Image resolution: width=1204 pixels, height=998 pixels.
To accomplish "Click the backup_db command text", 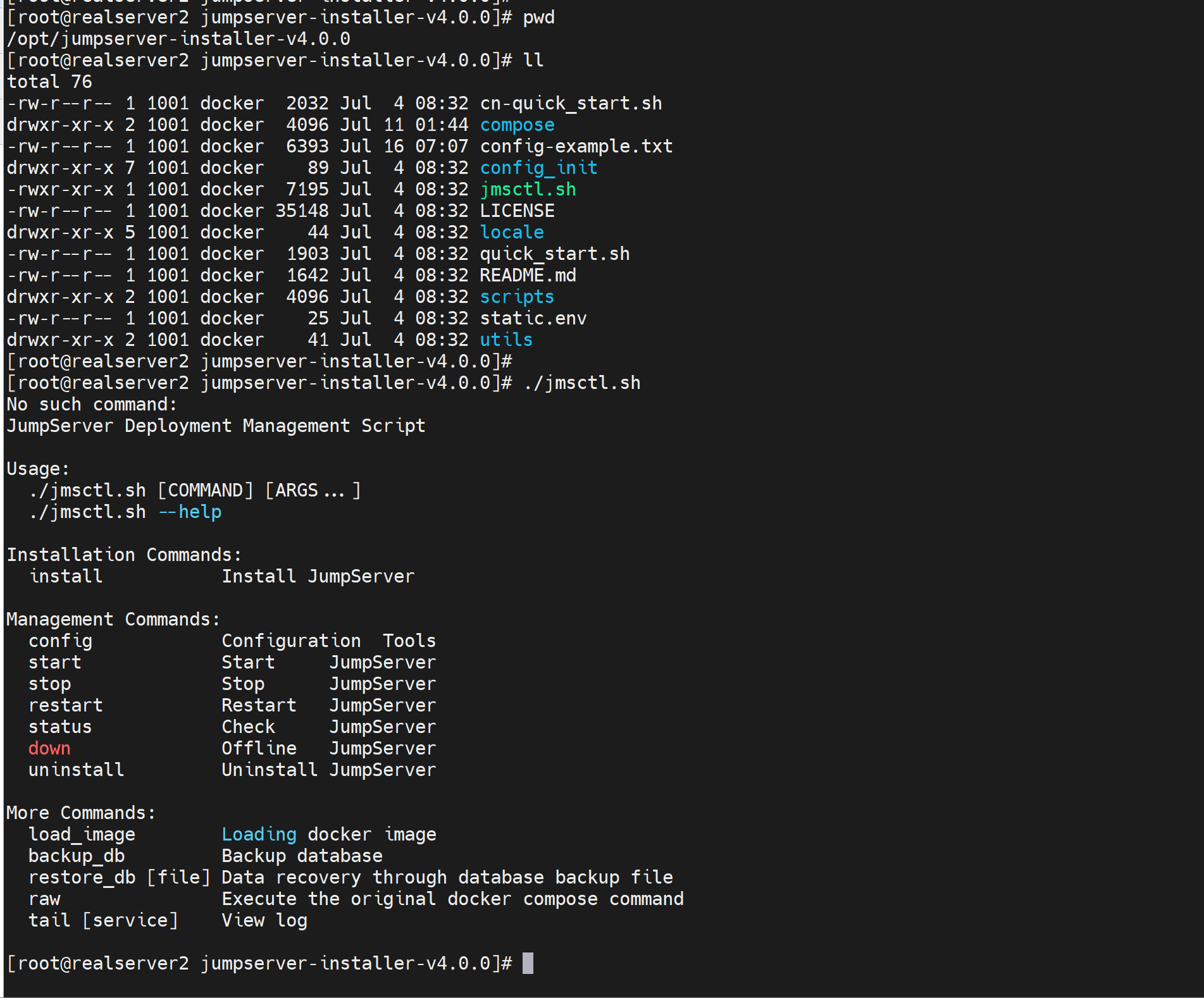I will pyautogui.click(x=77, y=856).
